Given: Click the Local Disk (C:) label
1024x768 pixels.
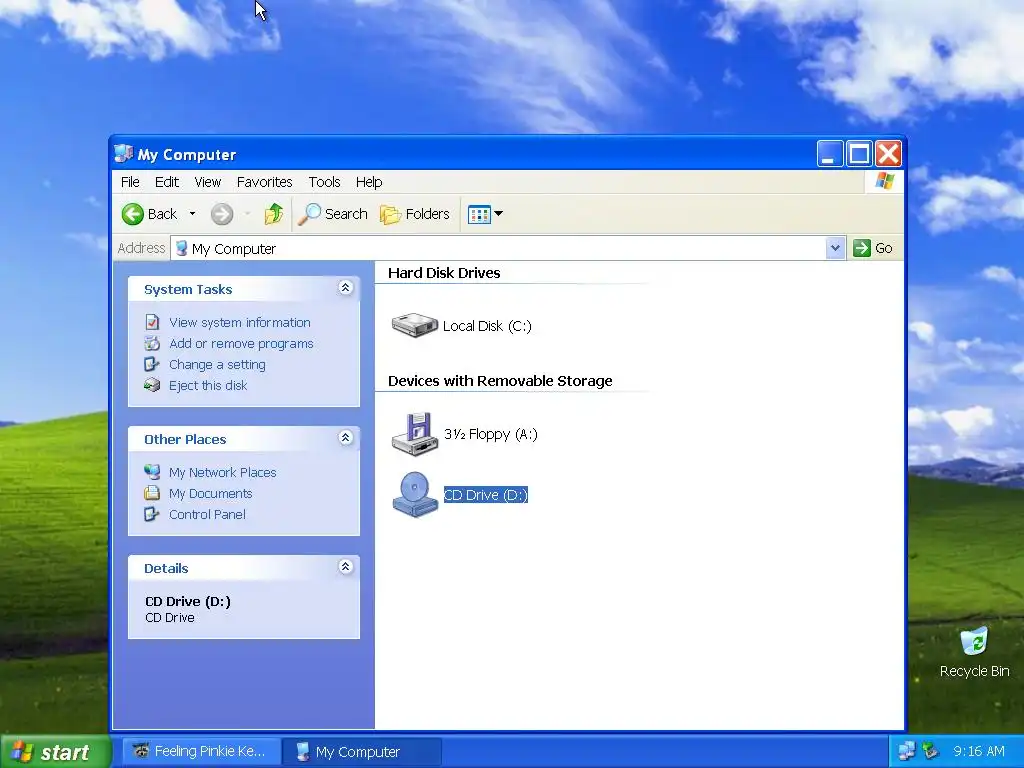Looking at the screenshot, I should pyautogui.click(x=487, y=326).
